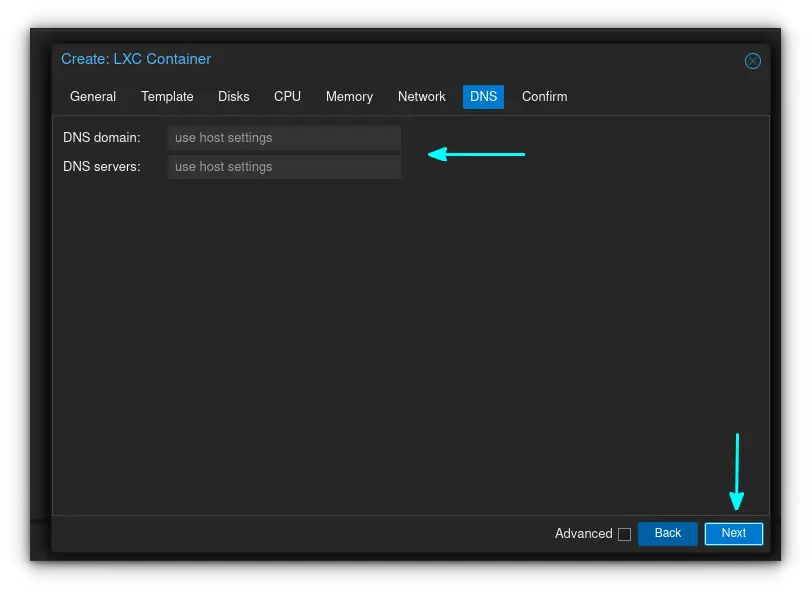Switch to the General tab
Viewport: 811px width, 593px height.
93,97
